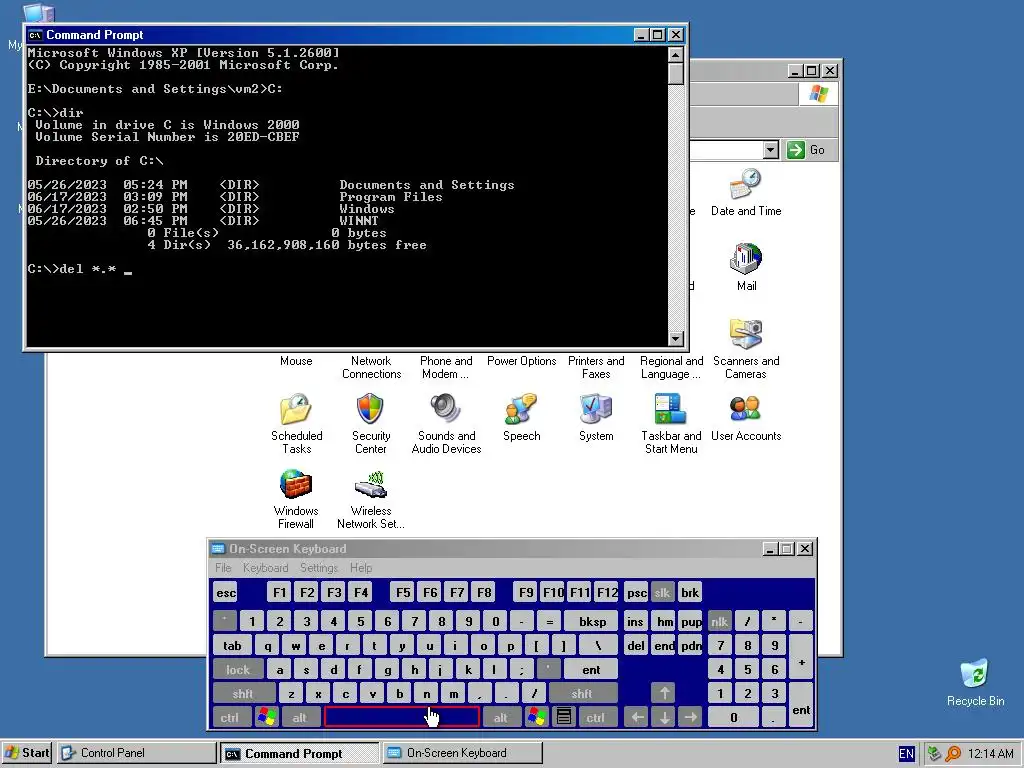
Task: Toggle the nlk num lock key
Action: [719, 621]
